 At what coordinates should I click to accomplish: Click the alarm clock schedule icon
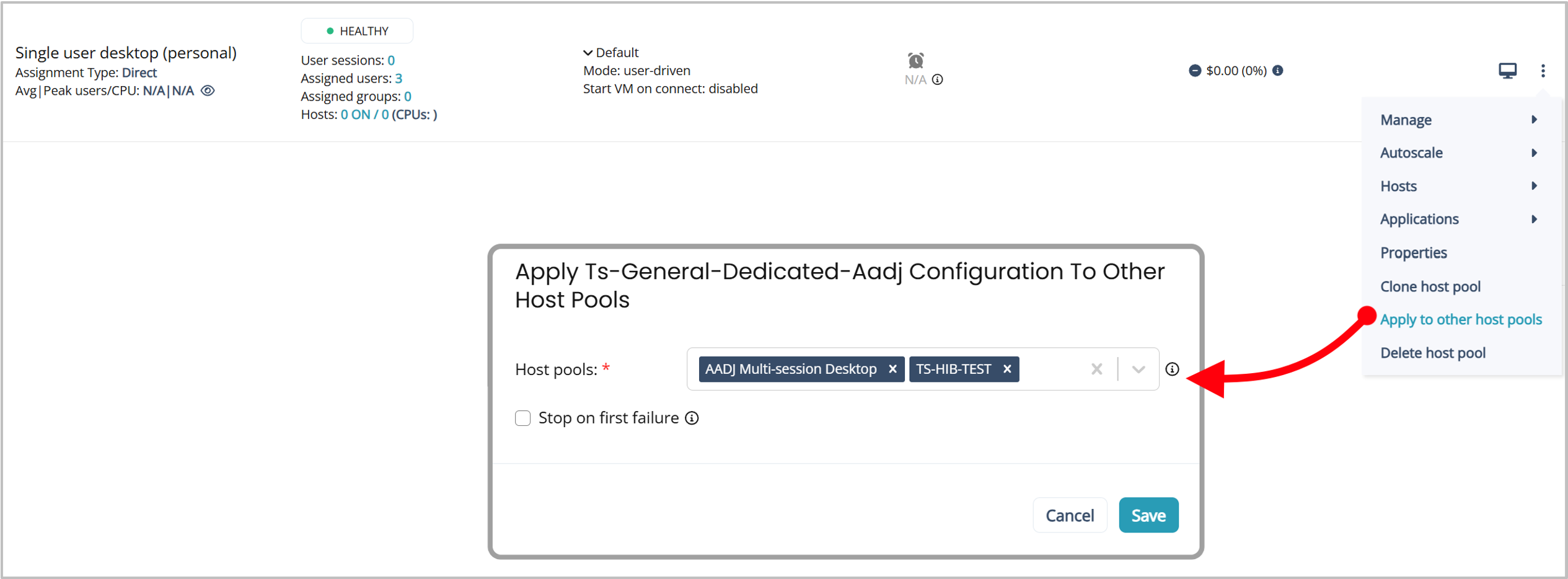coord(915,60)
